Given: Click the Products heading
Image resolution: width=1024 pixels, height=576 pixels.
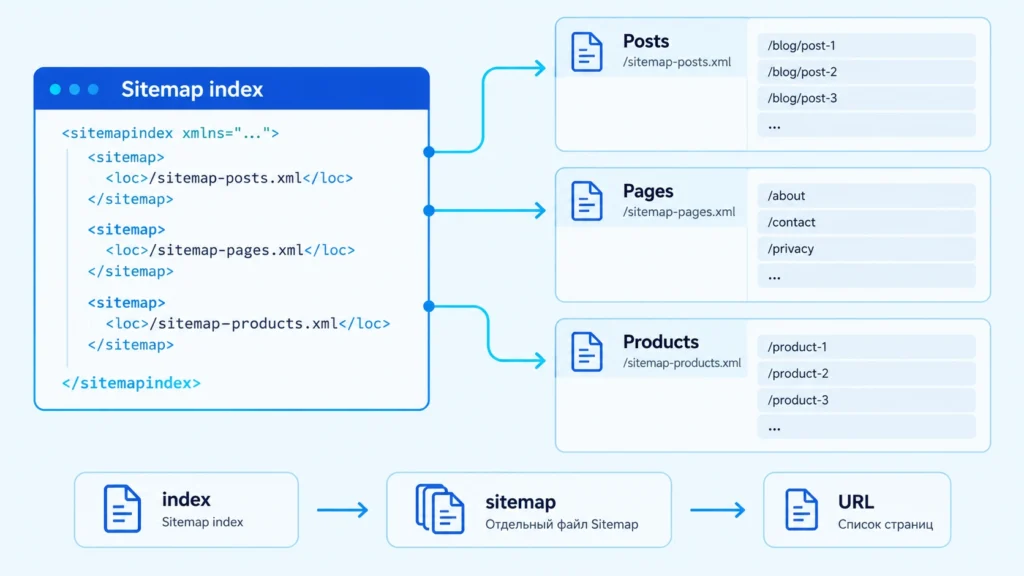Looking at the screenshot, I should [x=661, y=342].
